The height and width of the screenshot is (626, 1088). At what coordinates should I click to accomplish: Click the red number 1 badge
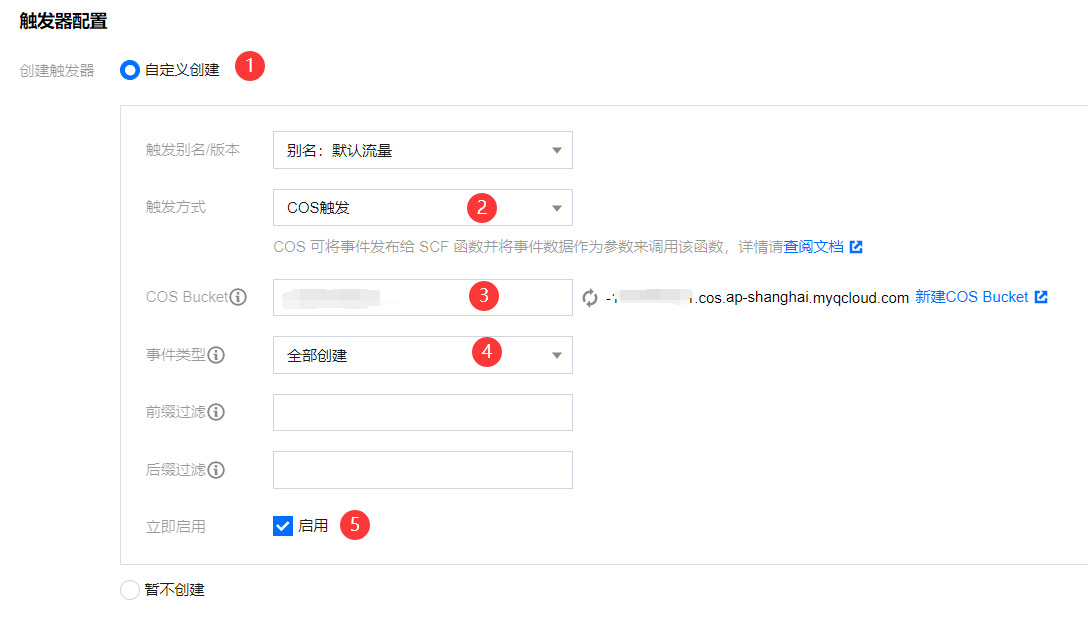pyautogui.click(x=250, y=67)
